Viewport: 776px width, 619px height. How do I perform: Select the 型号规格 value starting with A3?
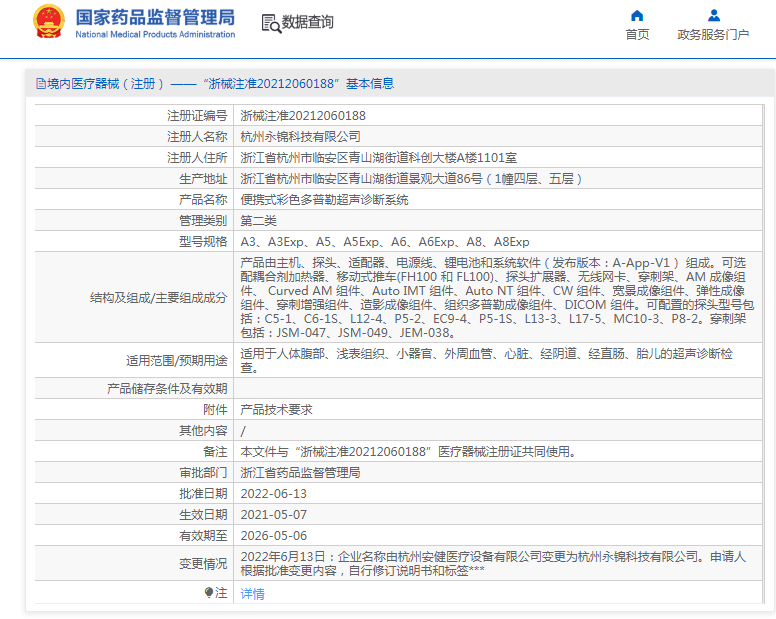click(385, 242)
